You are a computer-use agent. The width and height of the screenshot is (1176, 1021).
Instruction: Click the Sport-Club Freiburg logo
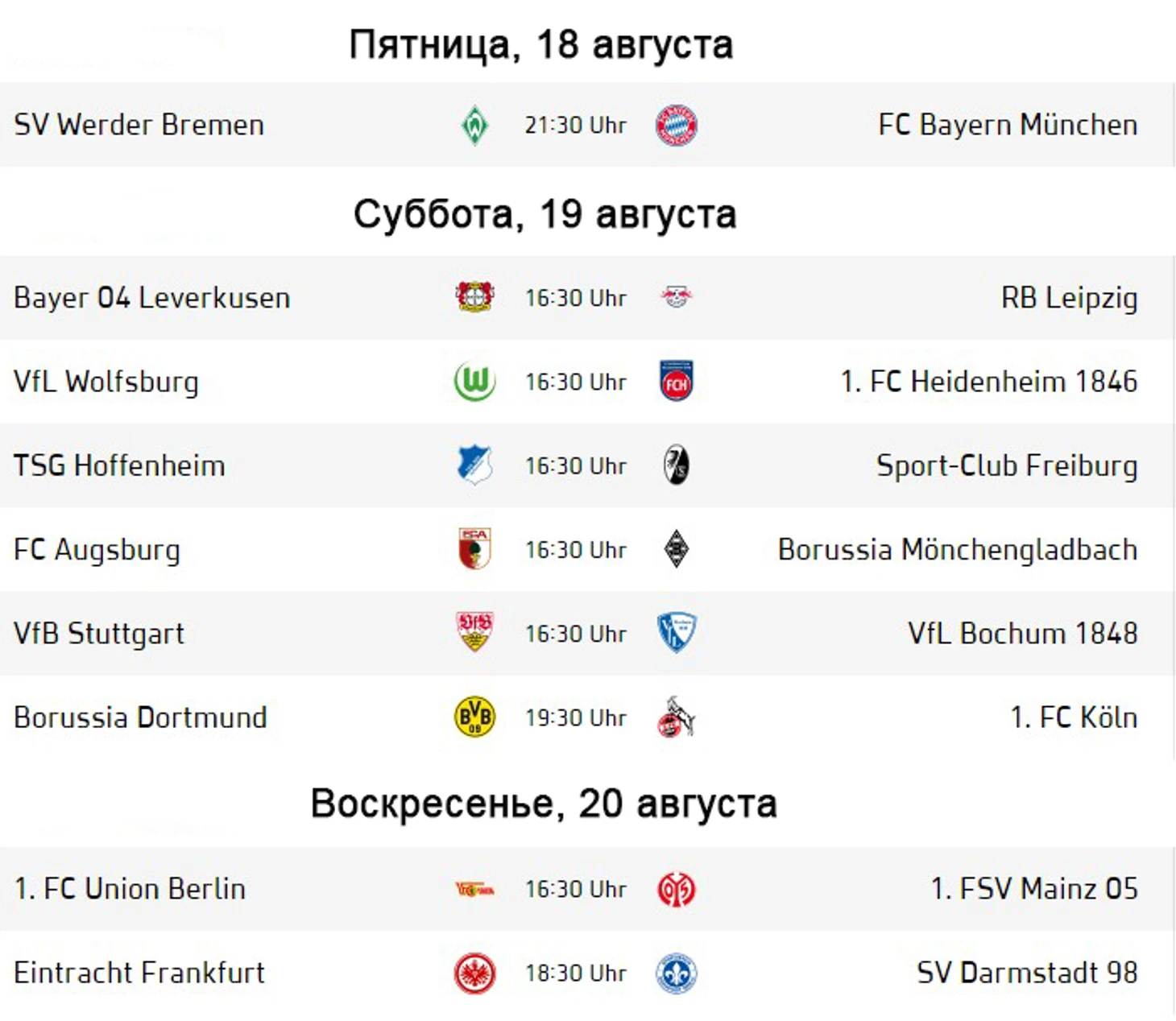(676, 465)
